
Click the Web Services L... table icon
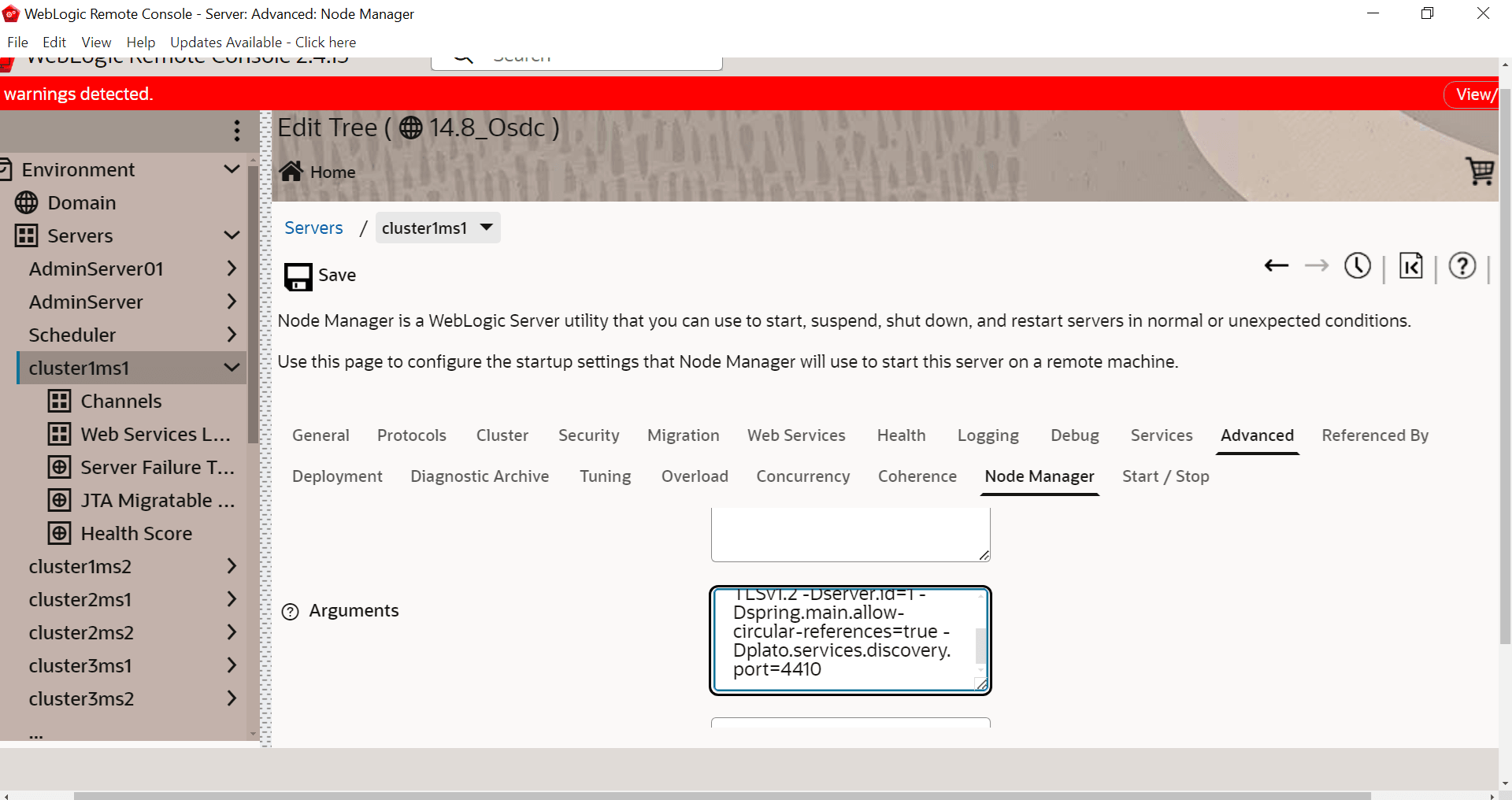coord(59,434)
